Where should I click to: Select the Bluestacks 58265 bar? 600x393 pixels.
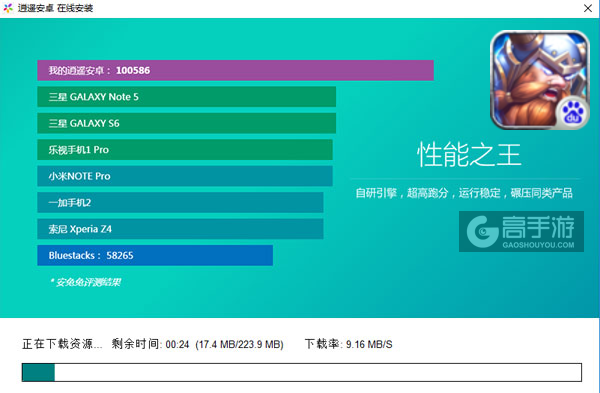[155, 255]
